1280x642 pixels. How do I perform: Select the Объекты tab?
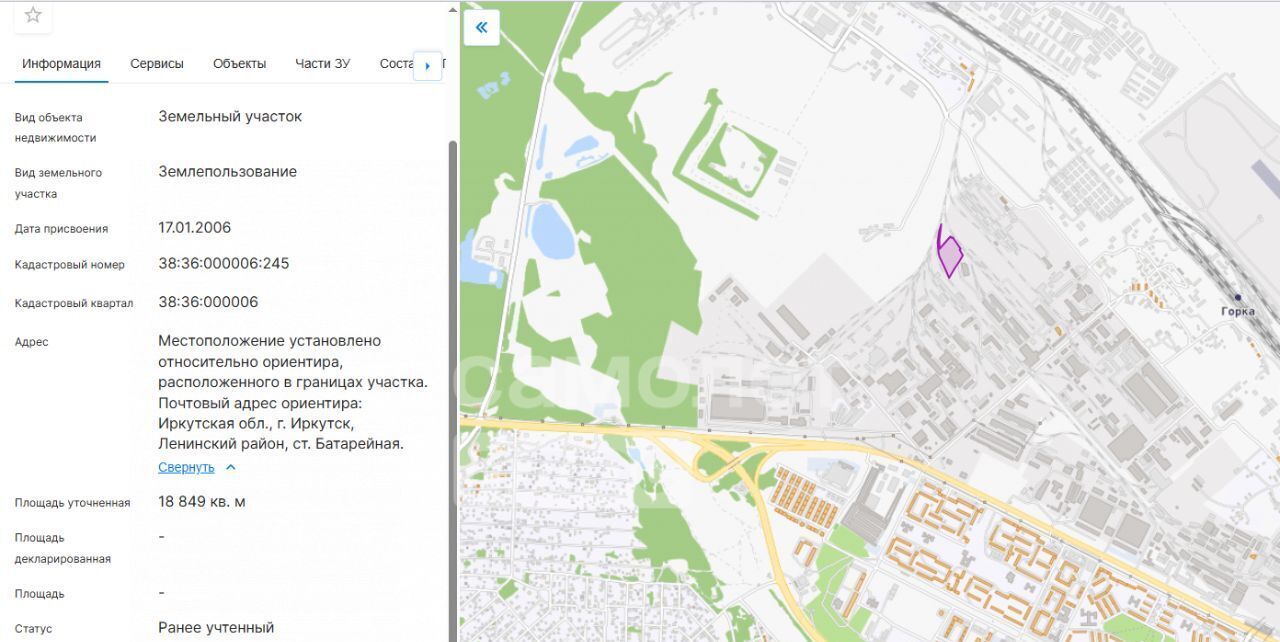(x=239, y=64)
